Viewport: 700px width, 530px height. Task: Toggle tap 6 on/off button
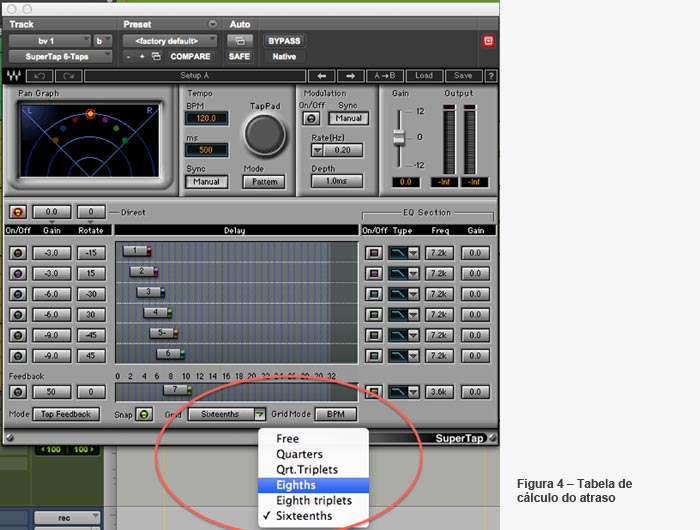[x=18, y=356]
